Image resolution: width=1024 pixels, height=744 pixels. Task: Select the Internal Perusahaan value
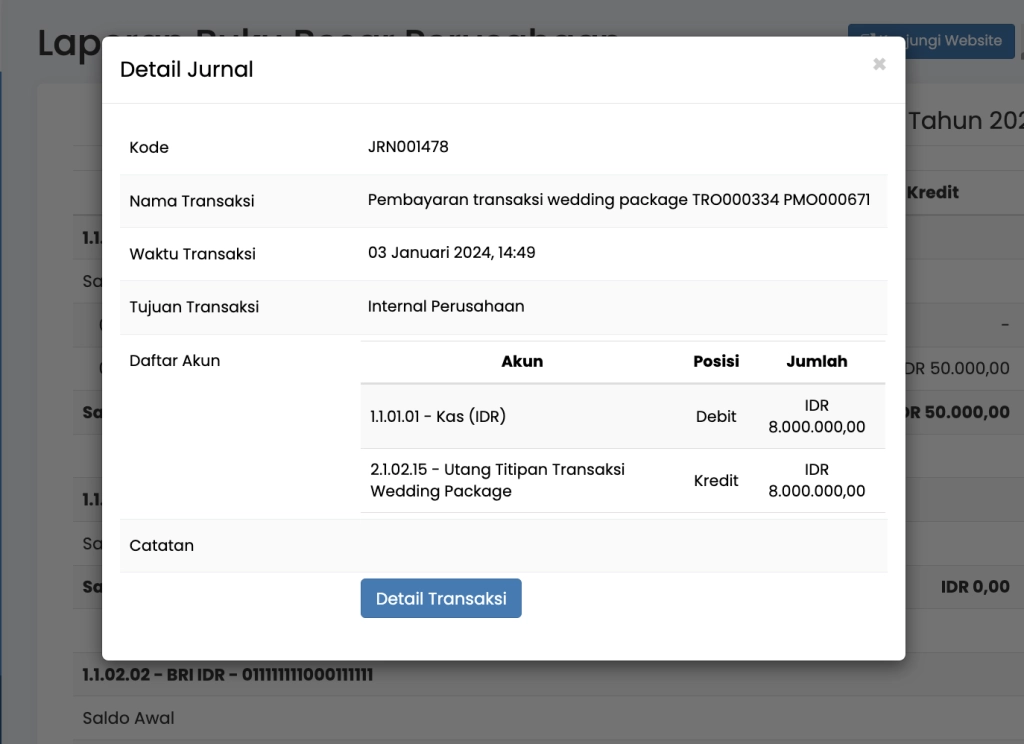tap(446, 306)
